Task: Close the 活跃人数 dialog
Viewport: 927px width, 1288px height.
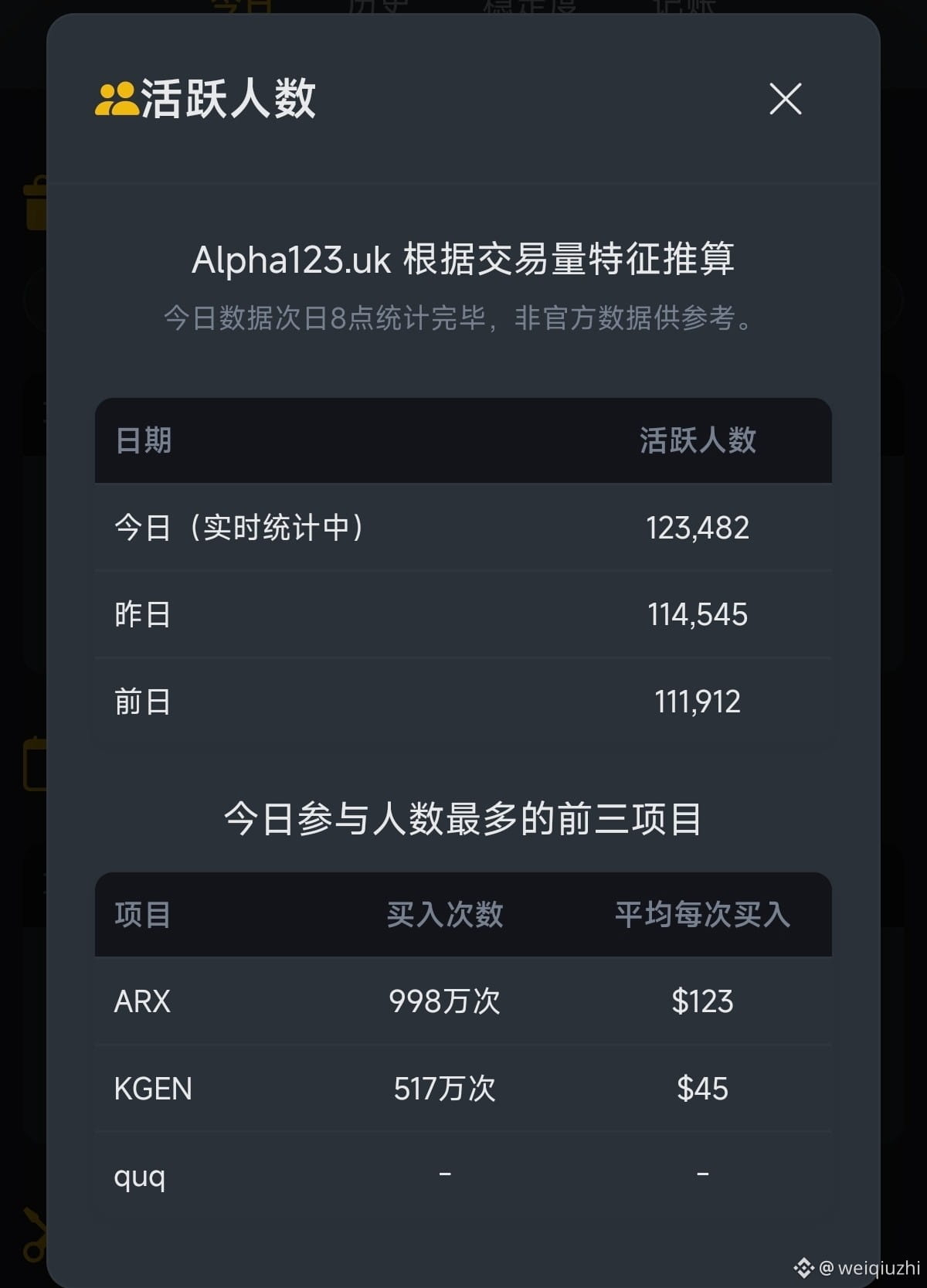Action: click(x=786, y=99)
